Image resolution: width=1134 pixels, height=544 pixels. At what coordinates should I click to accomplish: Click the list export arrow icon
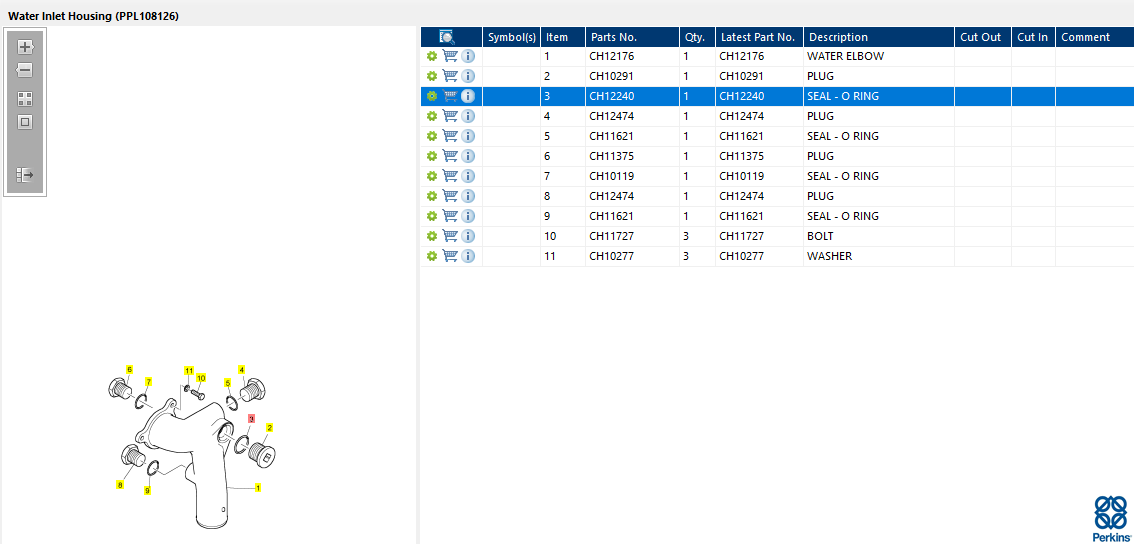click(x=25, y=174)
